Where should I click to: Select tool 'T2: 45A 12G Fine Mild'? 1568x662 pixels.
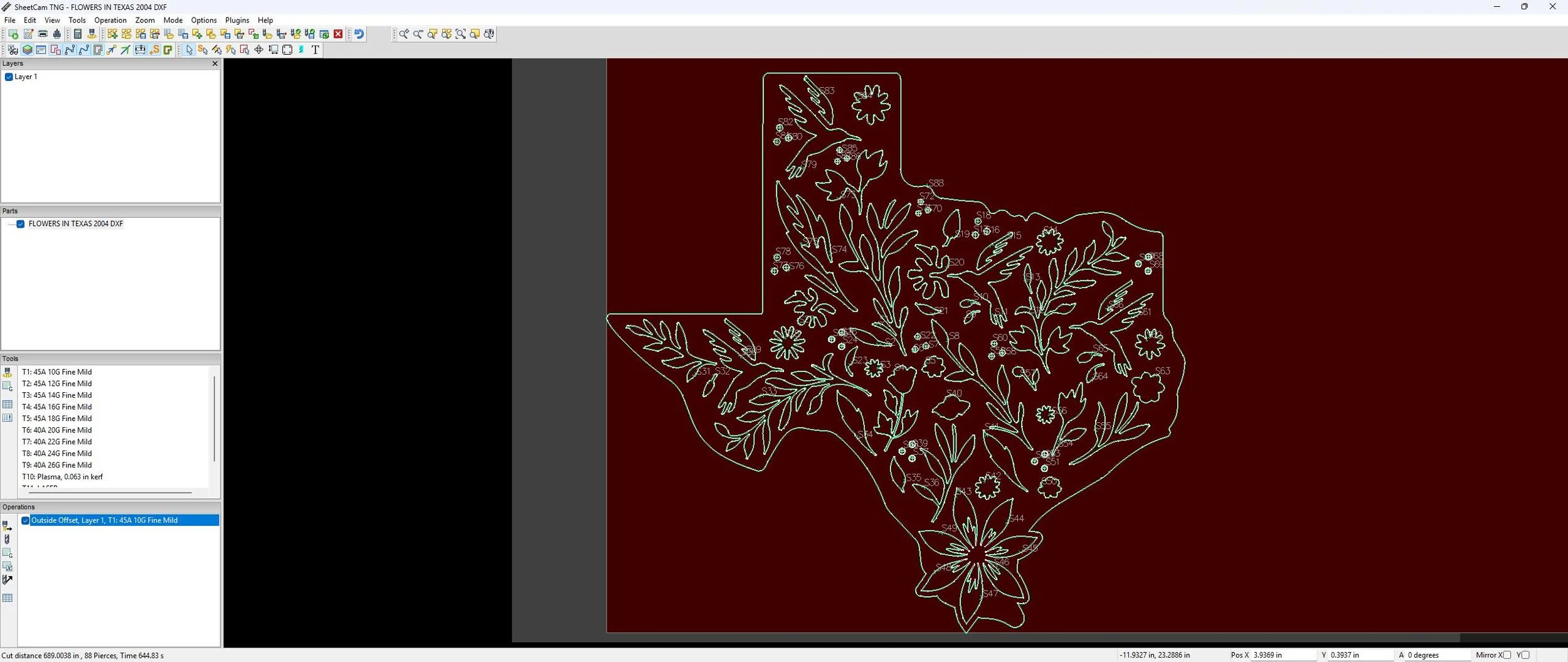57,384
